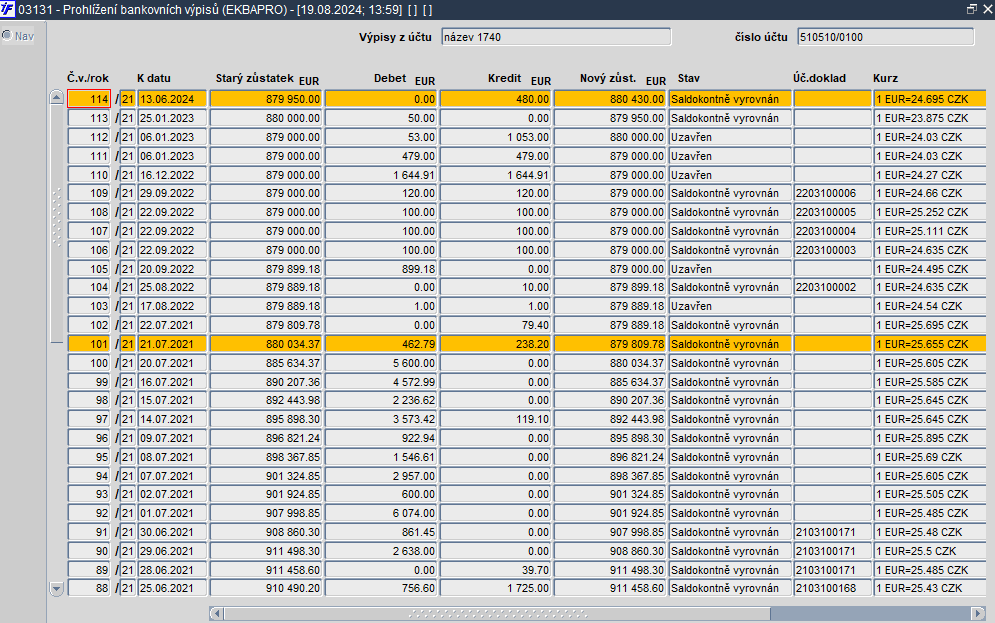The height and width of the screenshot is (623, 995).
Task: Click the application icon in the title bar
Action: coord(7,9)
